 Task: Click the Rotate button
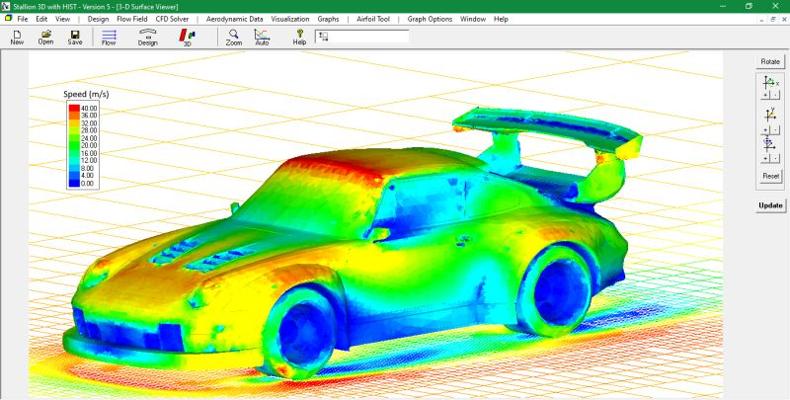coord(770,62)
